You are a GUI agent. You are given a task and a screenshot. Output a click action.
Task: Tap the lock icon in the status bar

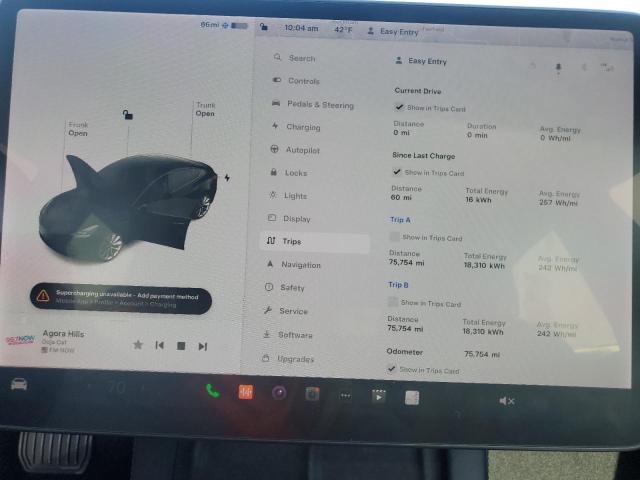pos(264,27)
